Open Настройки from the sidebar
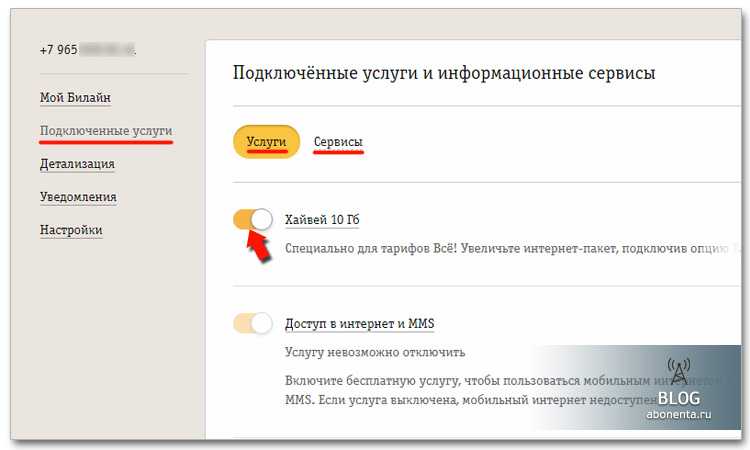The width and height of the screenshot is (750, 450). (71, 230)
